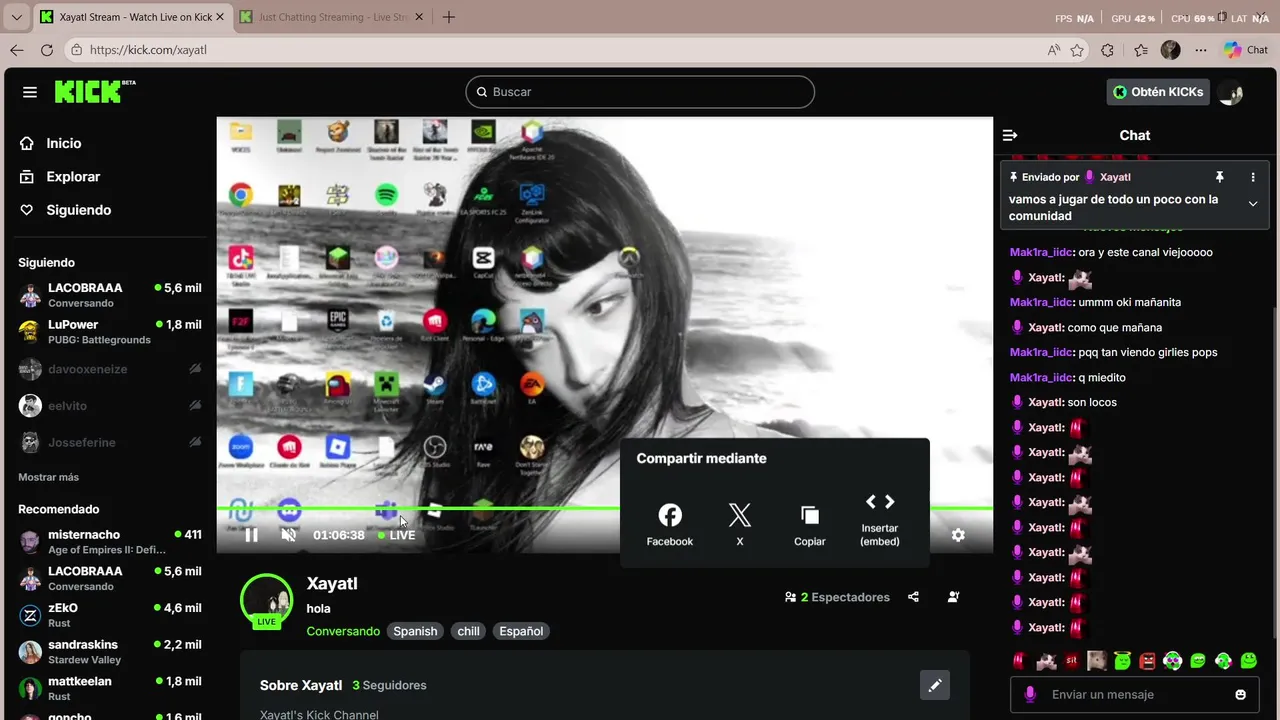Click chat message 'ora y este canal viejooooo'
1280x720 pixels.
pos(1145,252)
